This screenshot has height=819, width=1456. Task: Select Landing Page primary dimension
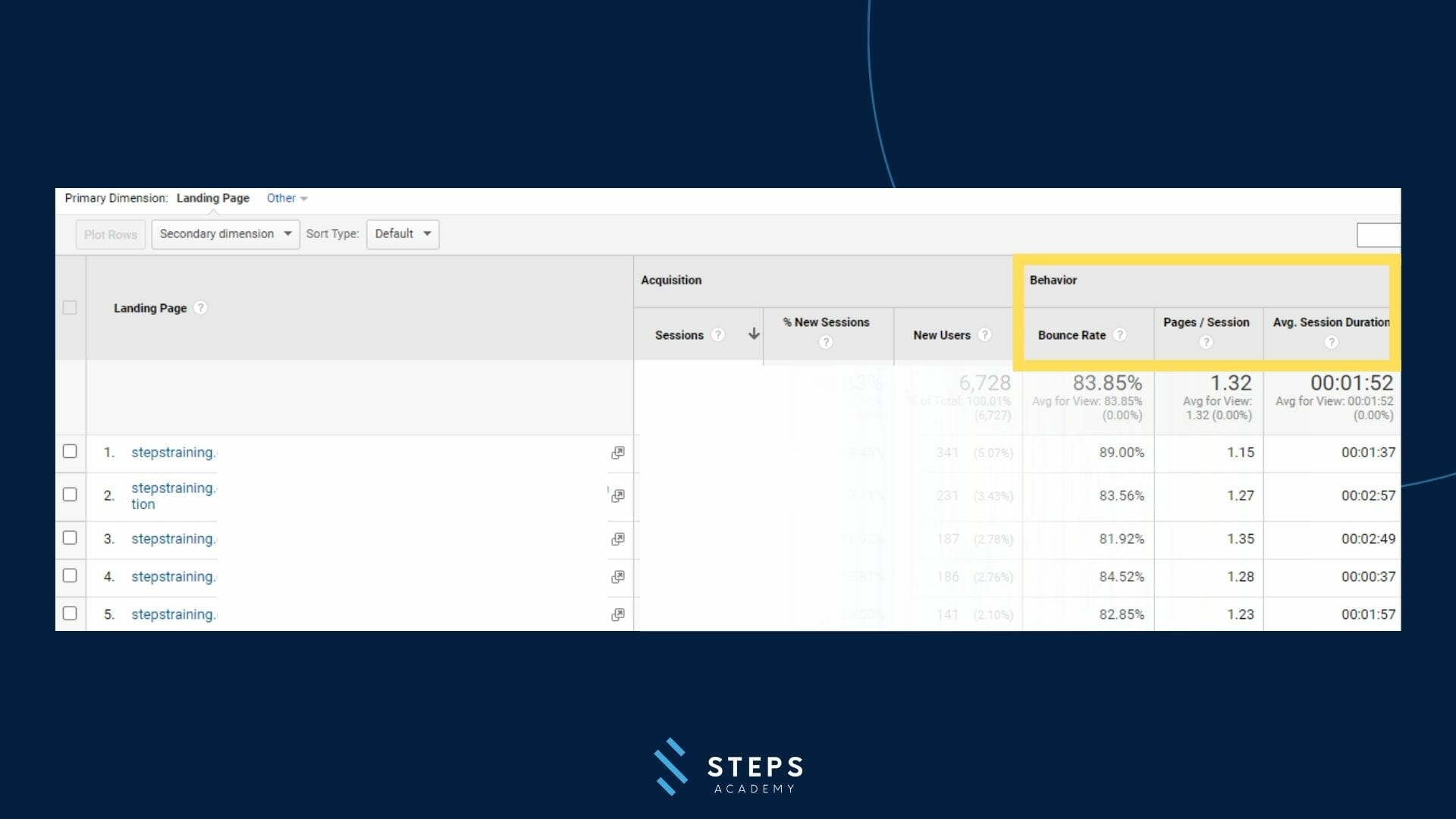pyautogui.click(x=213, y=199)
